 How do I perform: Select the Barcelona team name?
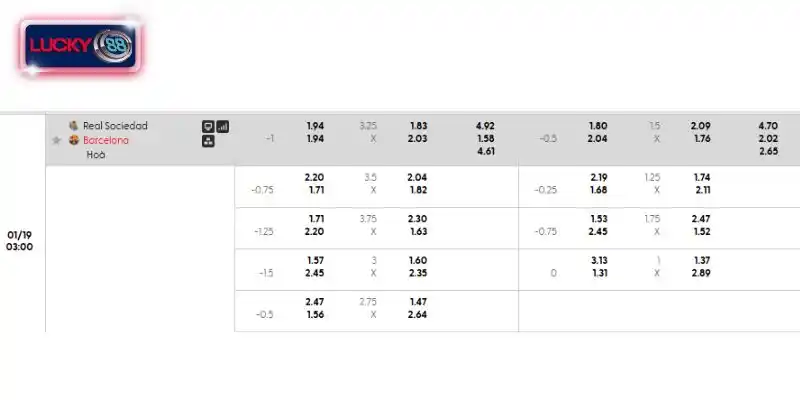click(x=106, y=140)
